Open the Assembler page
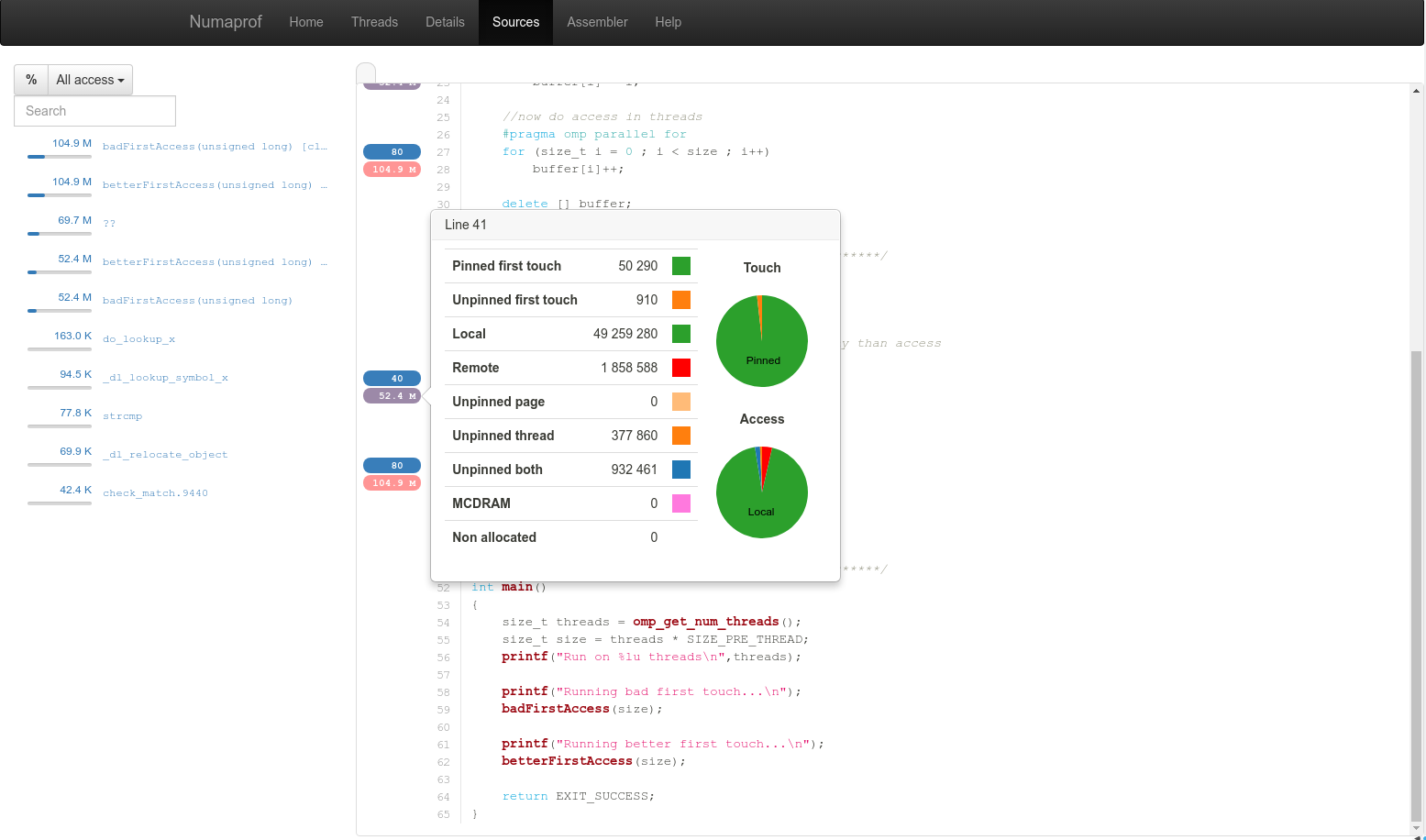This screenshot has height=840, width=1426. (x=597, y=22)
